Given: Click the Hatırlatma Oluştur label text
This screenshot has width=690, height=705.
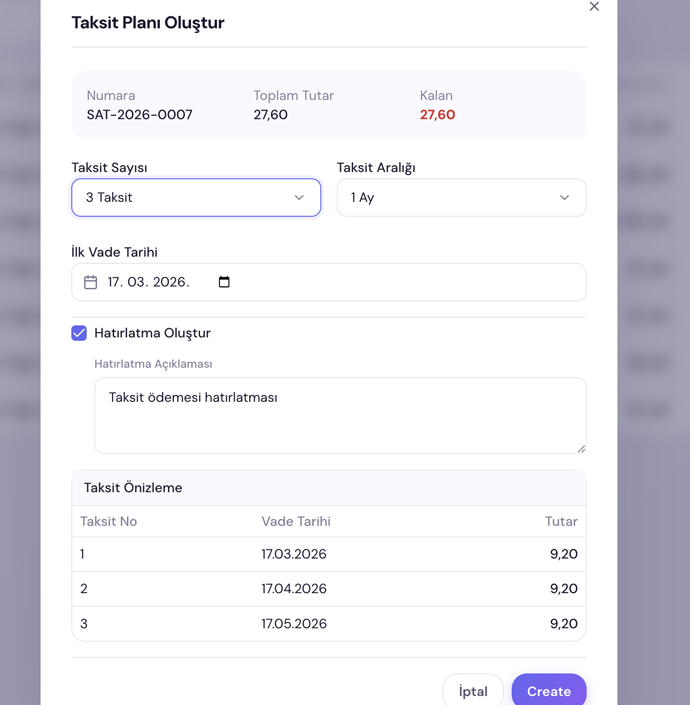Looking at the screenshot, I should point(152,333).
